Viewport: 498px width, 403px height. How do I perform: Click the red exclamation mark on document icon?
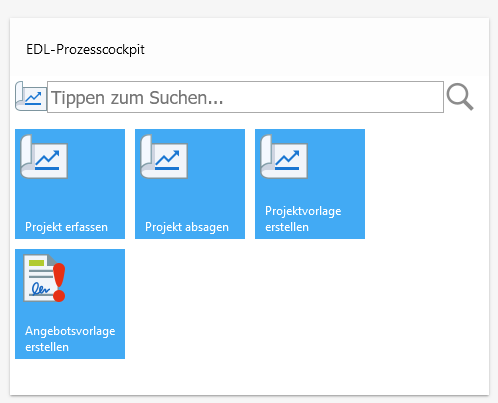pyautogui.click(x=59, y=283)
